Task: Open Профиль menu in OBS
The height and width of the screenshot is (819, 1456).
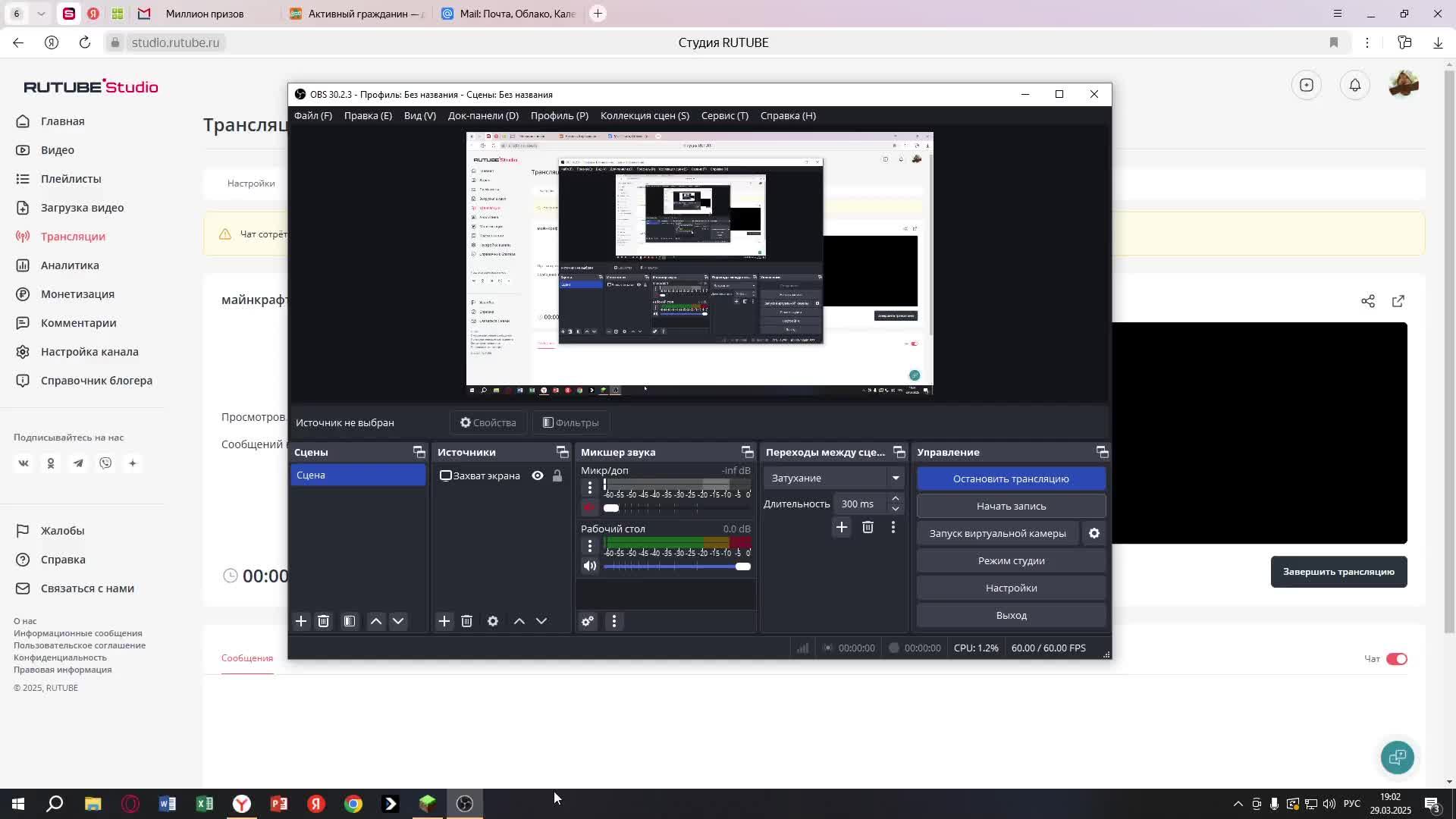Action: pos(560,116)
